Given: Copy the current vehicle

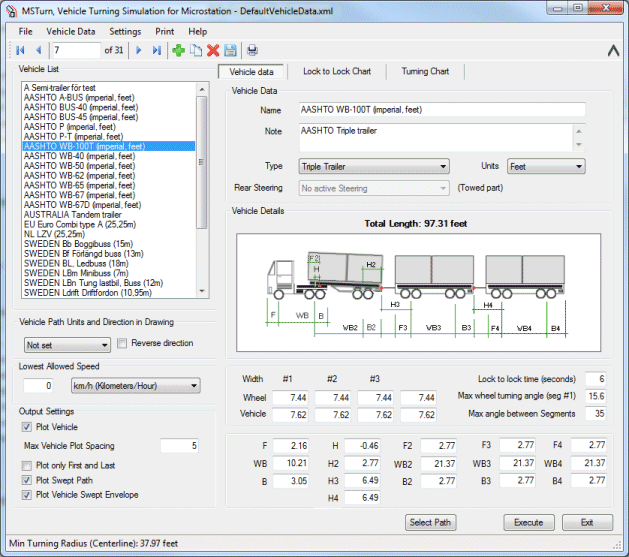Looking at the screenshot, I should [x=196, y=50].
